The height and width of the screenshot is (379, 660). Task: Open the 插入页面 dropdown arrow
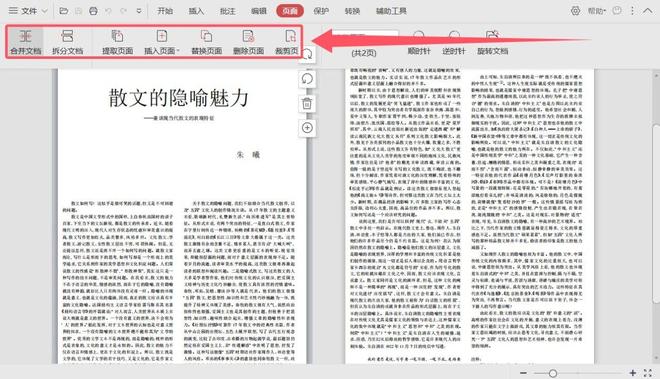(178, 51)
